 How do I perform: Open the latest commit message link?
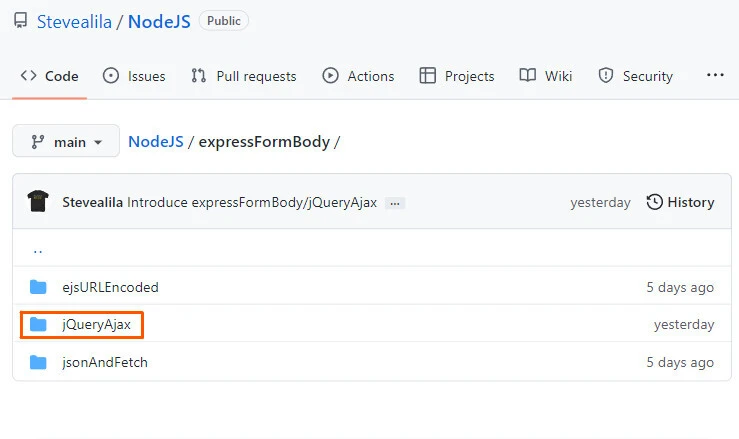pos(252,203)
